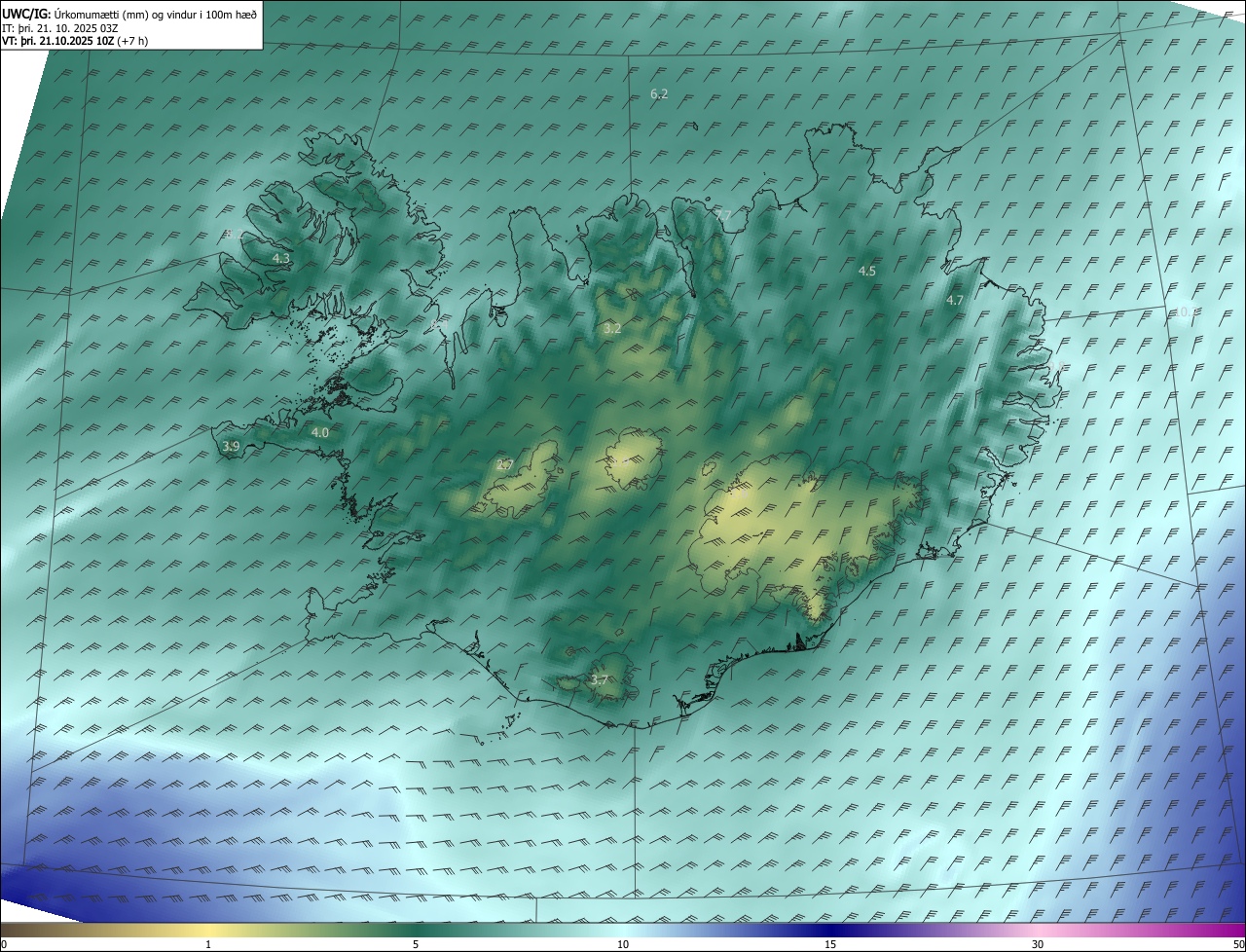Click the 10 label on the colour scale
The image size is (1246, 952).
coord(623,944)
